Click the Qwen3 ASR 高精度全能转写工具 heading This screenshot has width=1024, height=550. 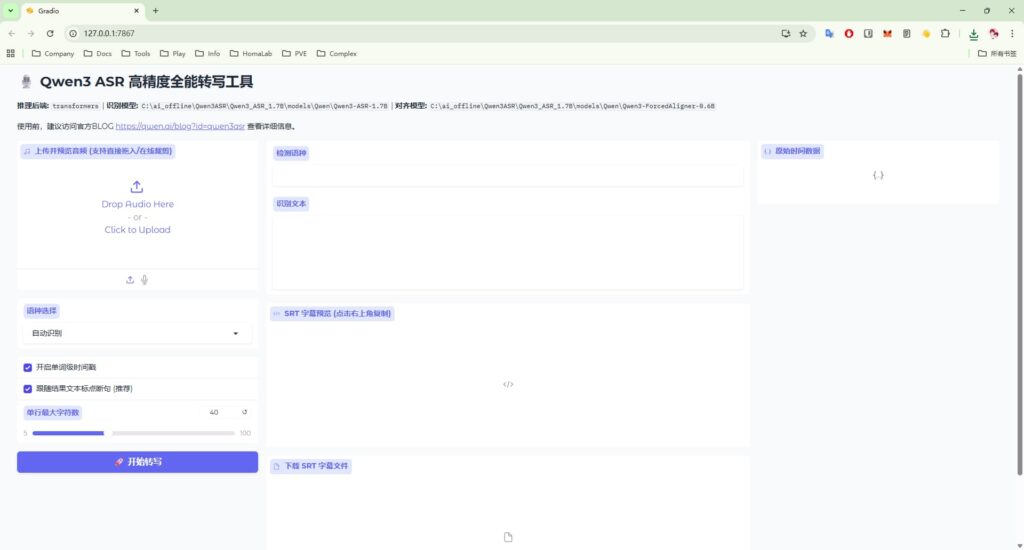click(146, 82)
